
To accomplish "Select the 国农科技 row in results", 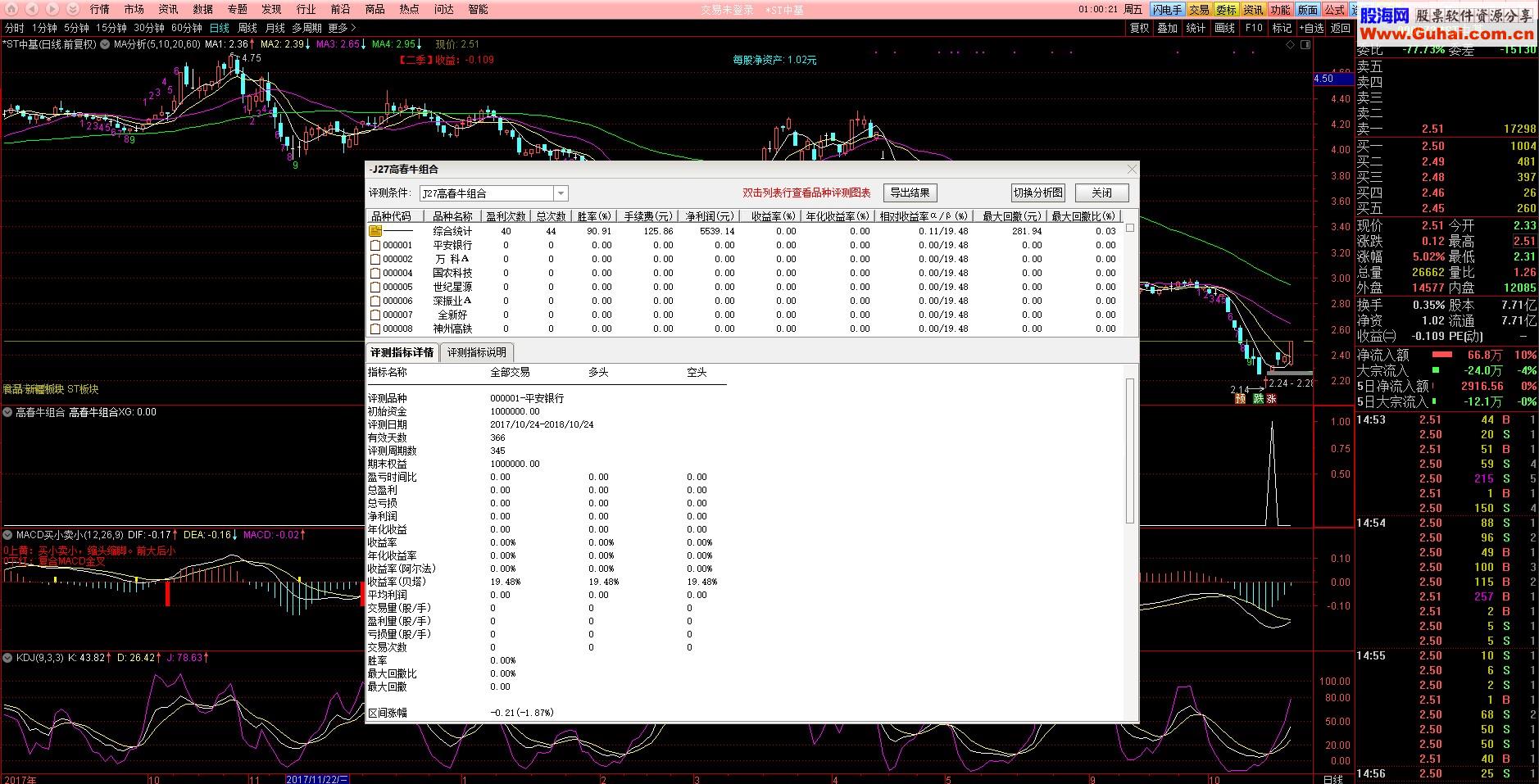I will coord(743,273).
